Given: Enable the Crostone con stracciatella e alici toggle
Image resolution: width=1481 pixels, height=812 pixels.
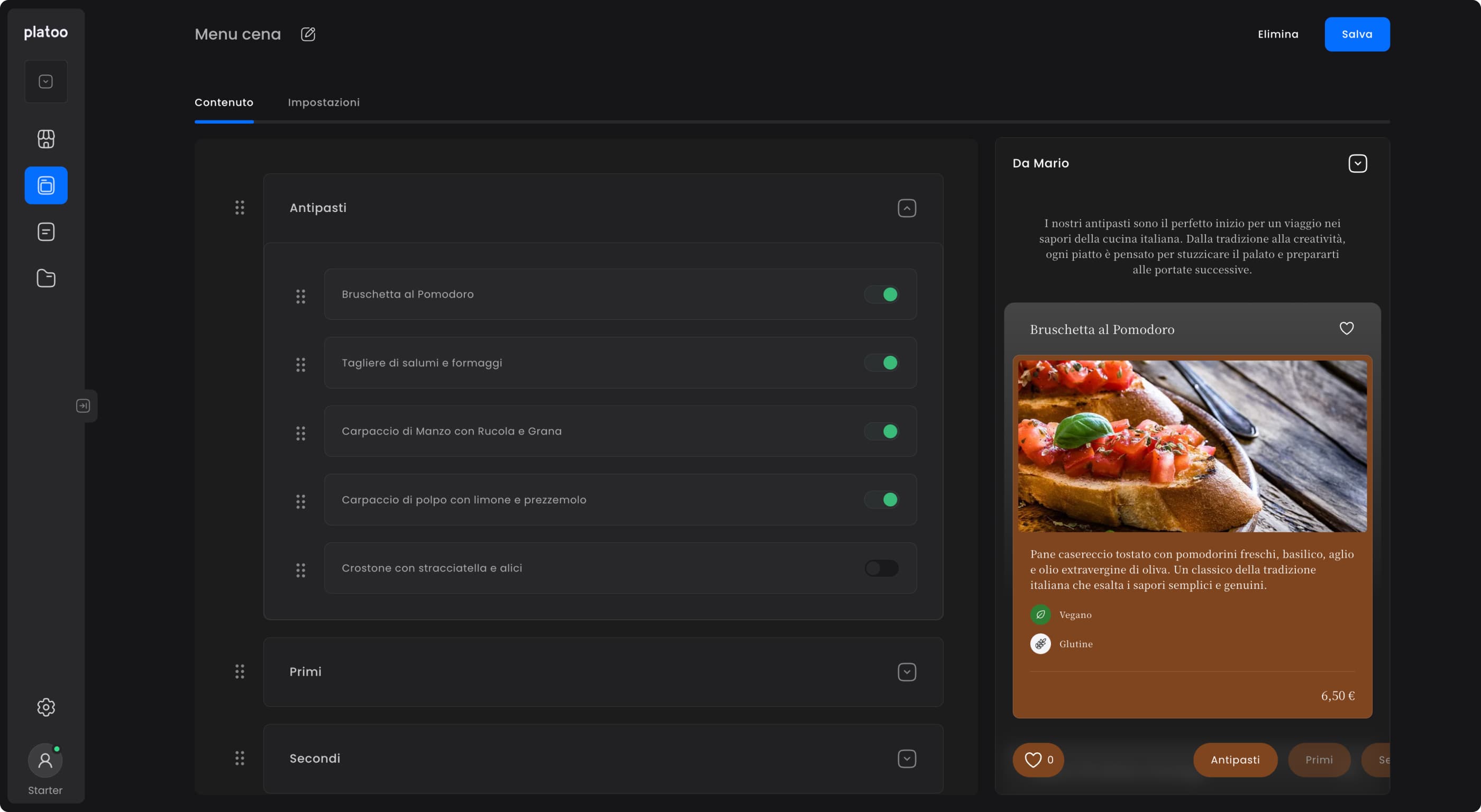Looking at the screenshot, I should [x=881, y=568].
